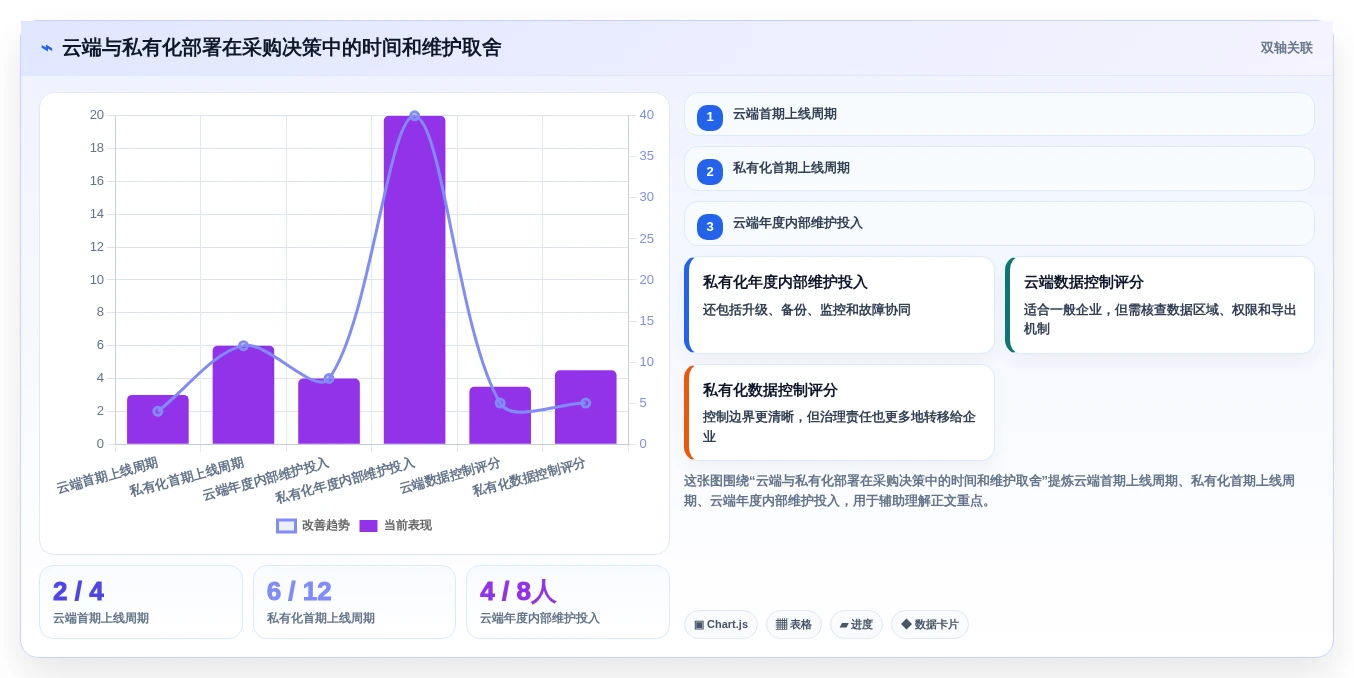Open the 云端首期上线周期 list row
The width and height of the screenshot is (1354, 678).
coord(999,114)
